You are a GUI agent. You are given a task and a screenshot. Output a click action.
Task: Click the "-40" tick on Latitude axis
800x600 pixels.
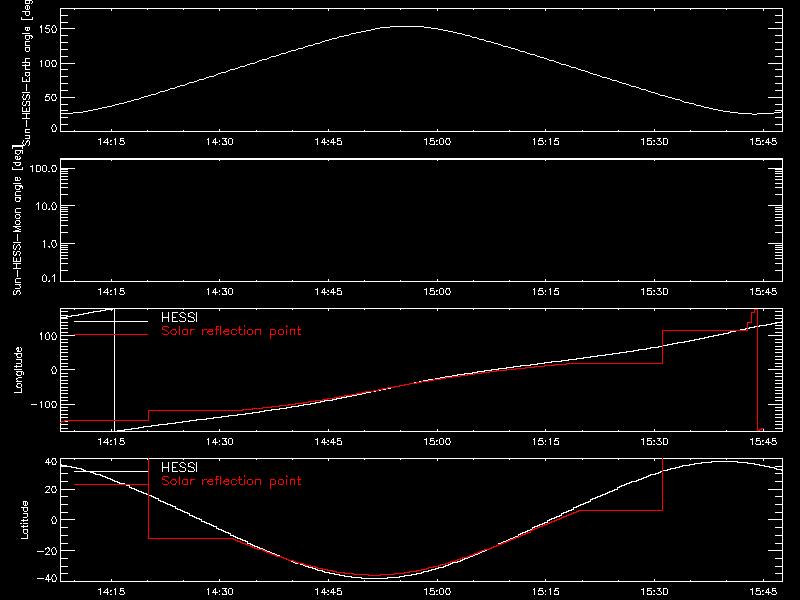pos(48,578)
